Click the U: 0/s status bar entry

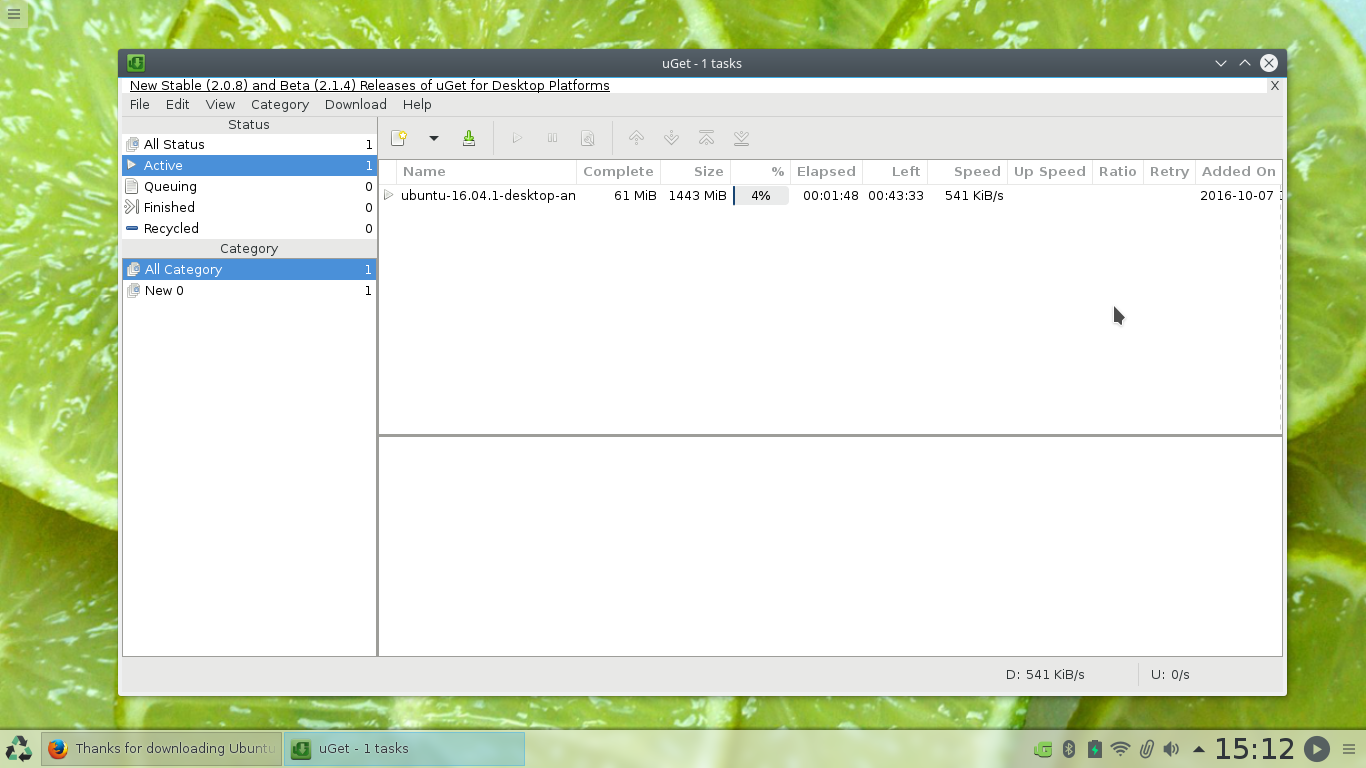pos(1170,675)
